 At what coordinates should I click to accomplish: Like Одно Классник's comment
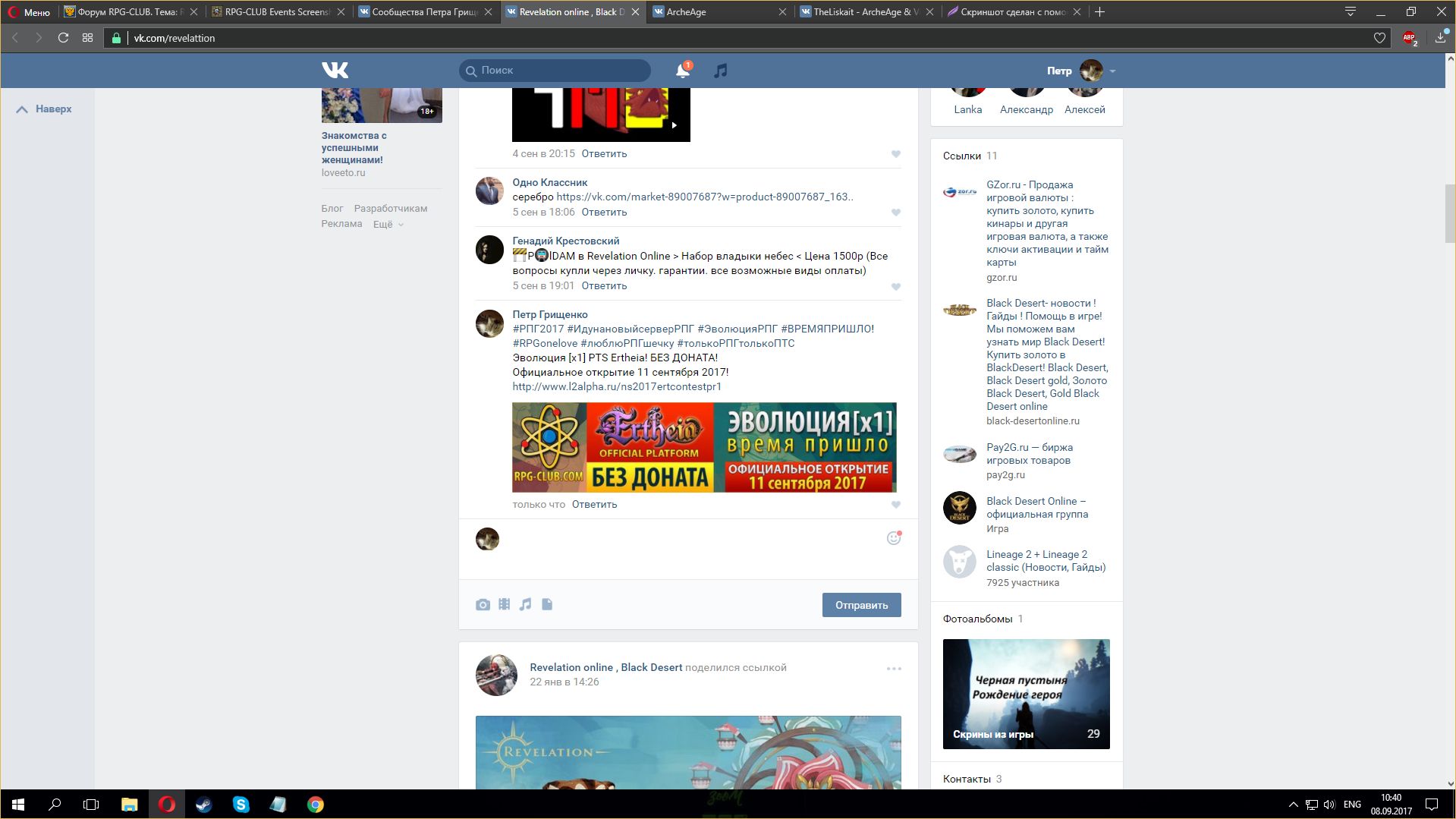pos(896,213)
